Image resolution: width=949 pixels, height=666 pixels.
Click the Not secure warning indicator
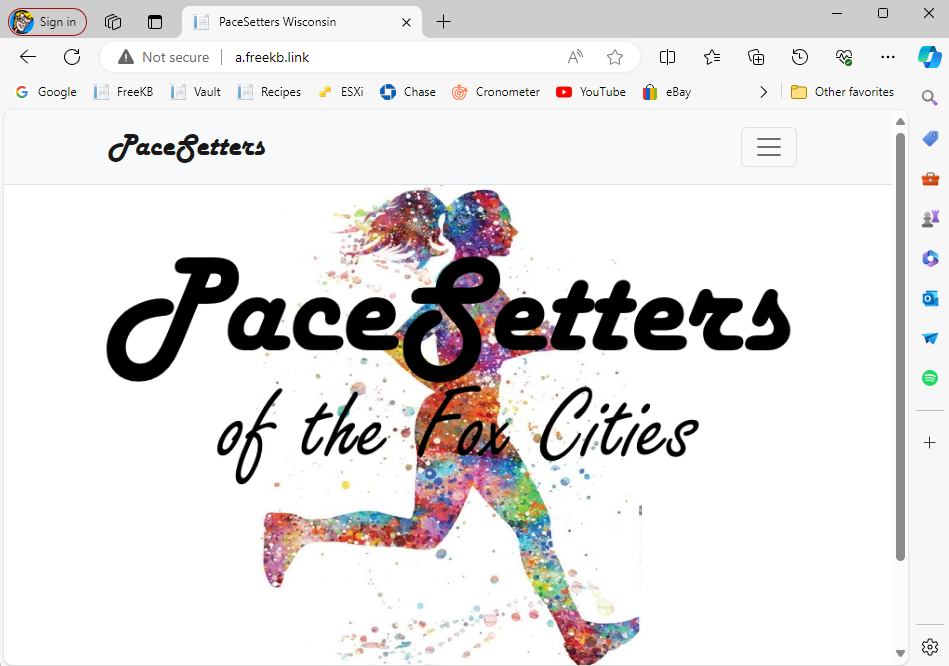pos(163,57)
